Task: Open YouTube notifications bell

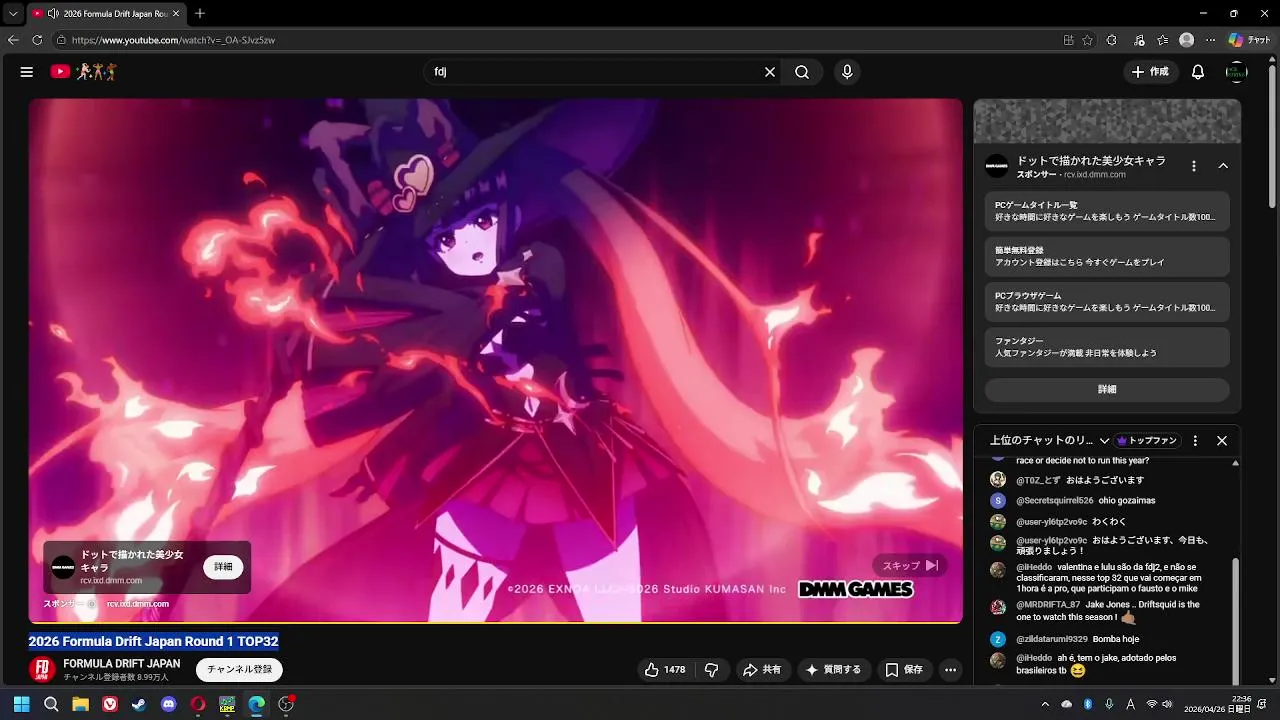Action: coord(1198,72)
